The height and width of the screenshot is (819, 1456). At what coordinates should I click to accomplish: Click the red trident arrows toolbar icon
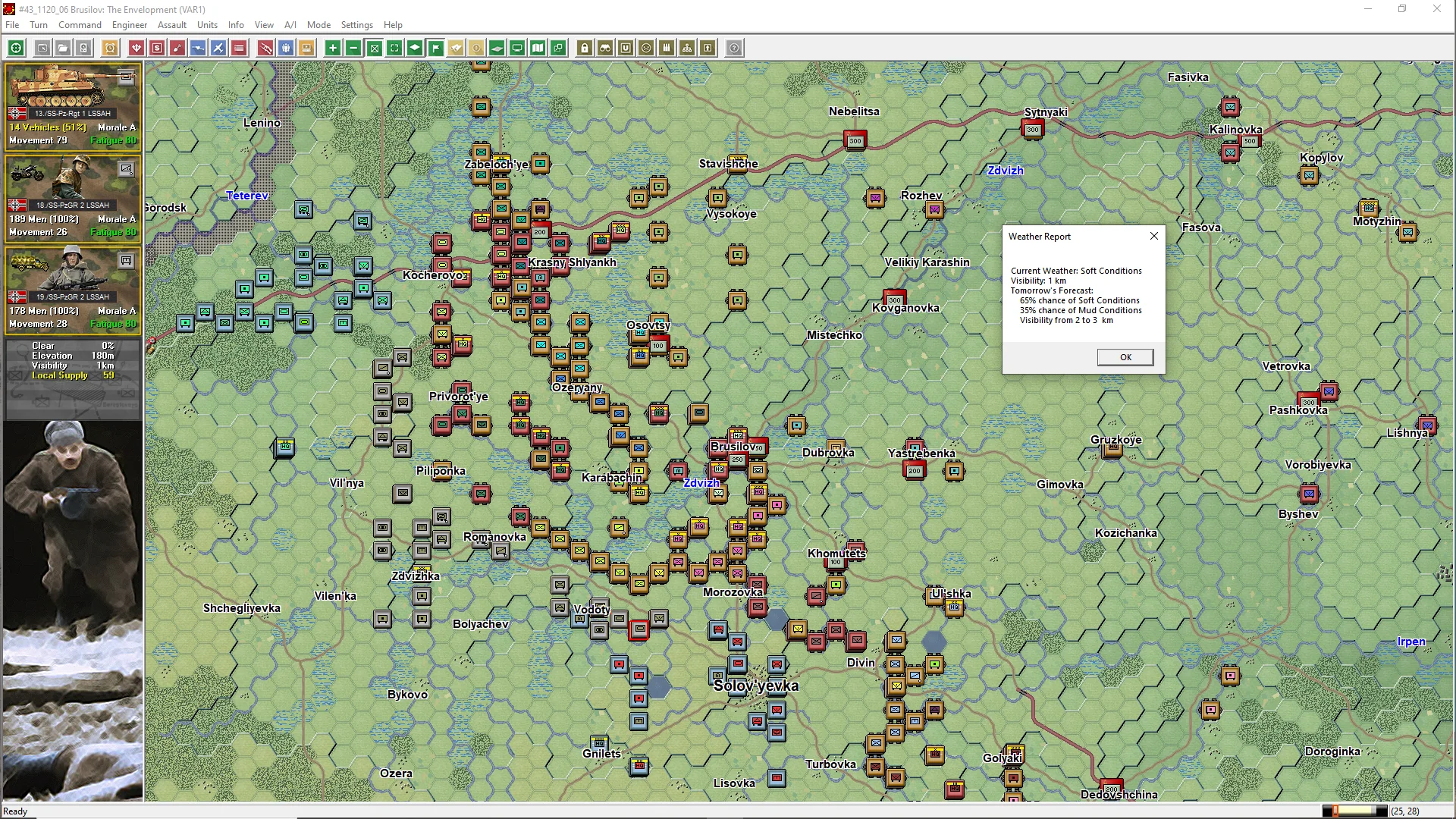[136, 48]
